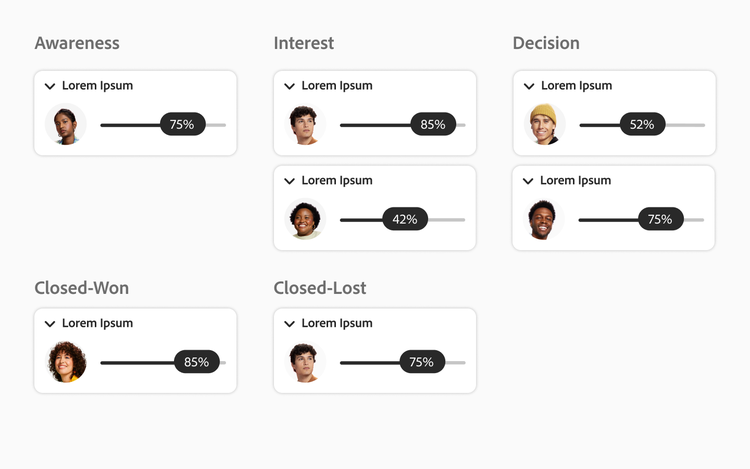Click the Decision column heading

point(546,43)
